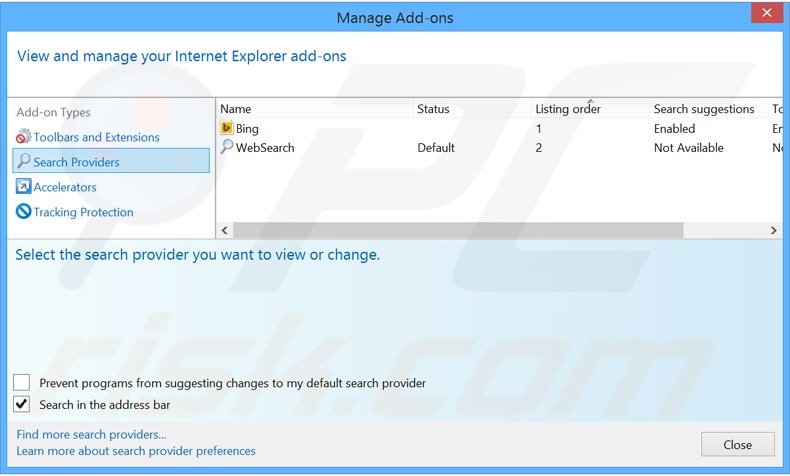Open Tracking Protection add-on type

coord(83,212)
